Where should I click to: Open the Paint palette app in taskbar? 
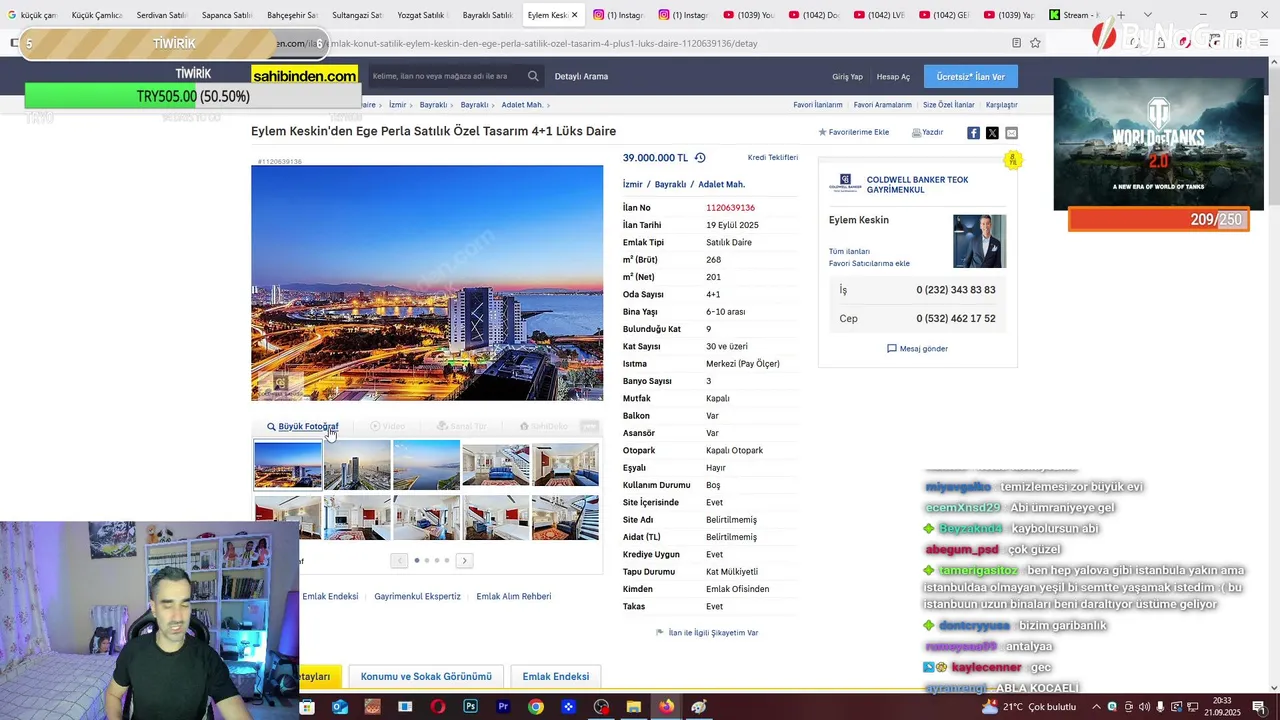tap(699, 707)
